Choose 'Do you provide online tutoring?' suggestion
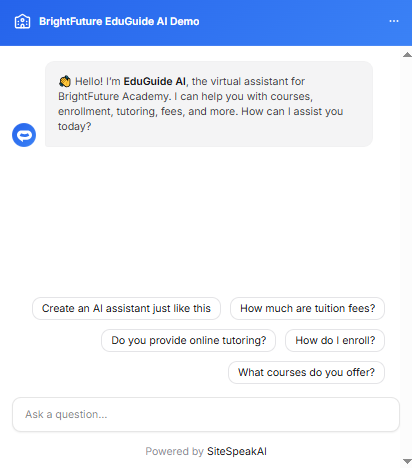This screenshot has height=468, width=412. click(189, 340)
